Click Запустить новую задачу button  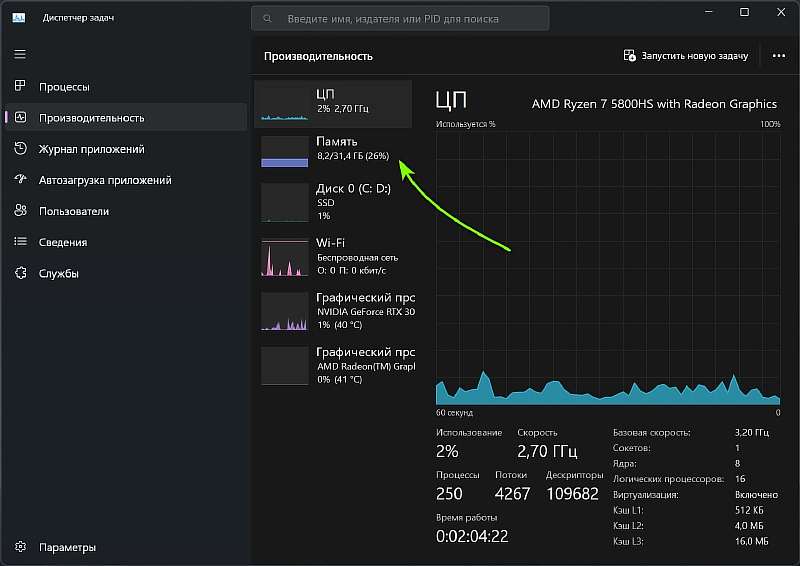(686, 56)
